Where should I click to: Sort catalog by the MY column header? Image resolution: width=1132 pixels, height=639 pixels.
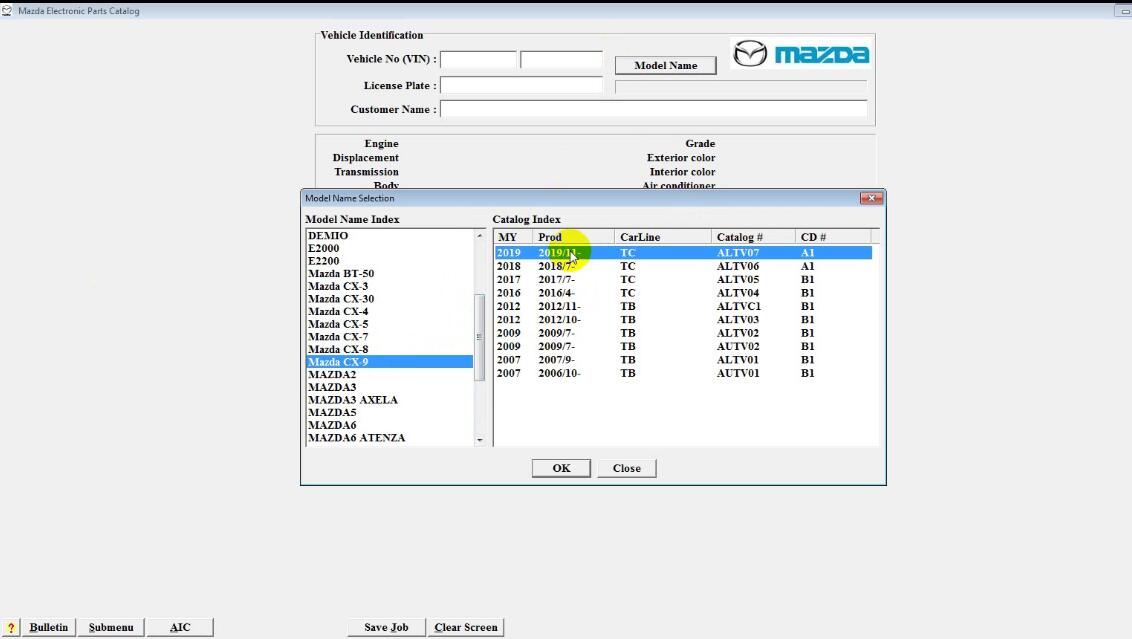513,237
